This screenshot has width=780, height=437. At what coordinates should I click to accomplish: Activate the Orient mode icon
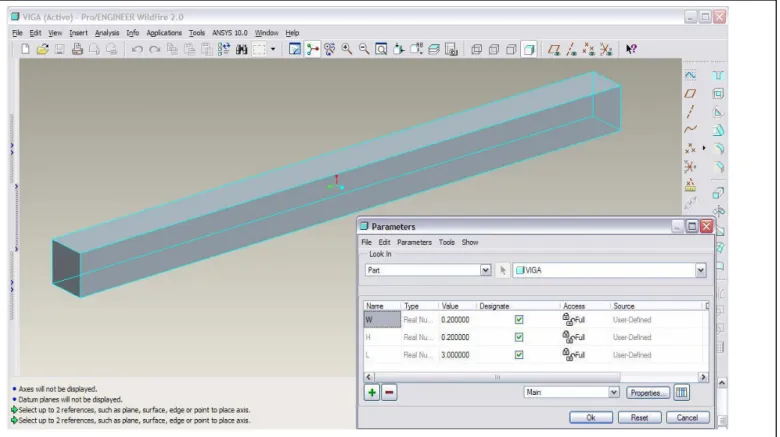[x=329, y=49]
